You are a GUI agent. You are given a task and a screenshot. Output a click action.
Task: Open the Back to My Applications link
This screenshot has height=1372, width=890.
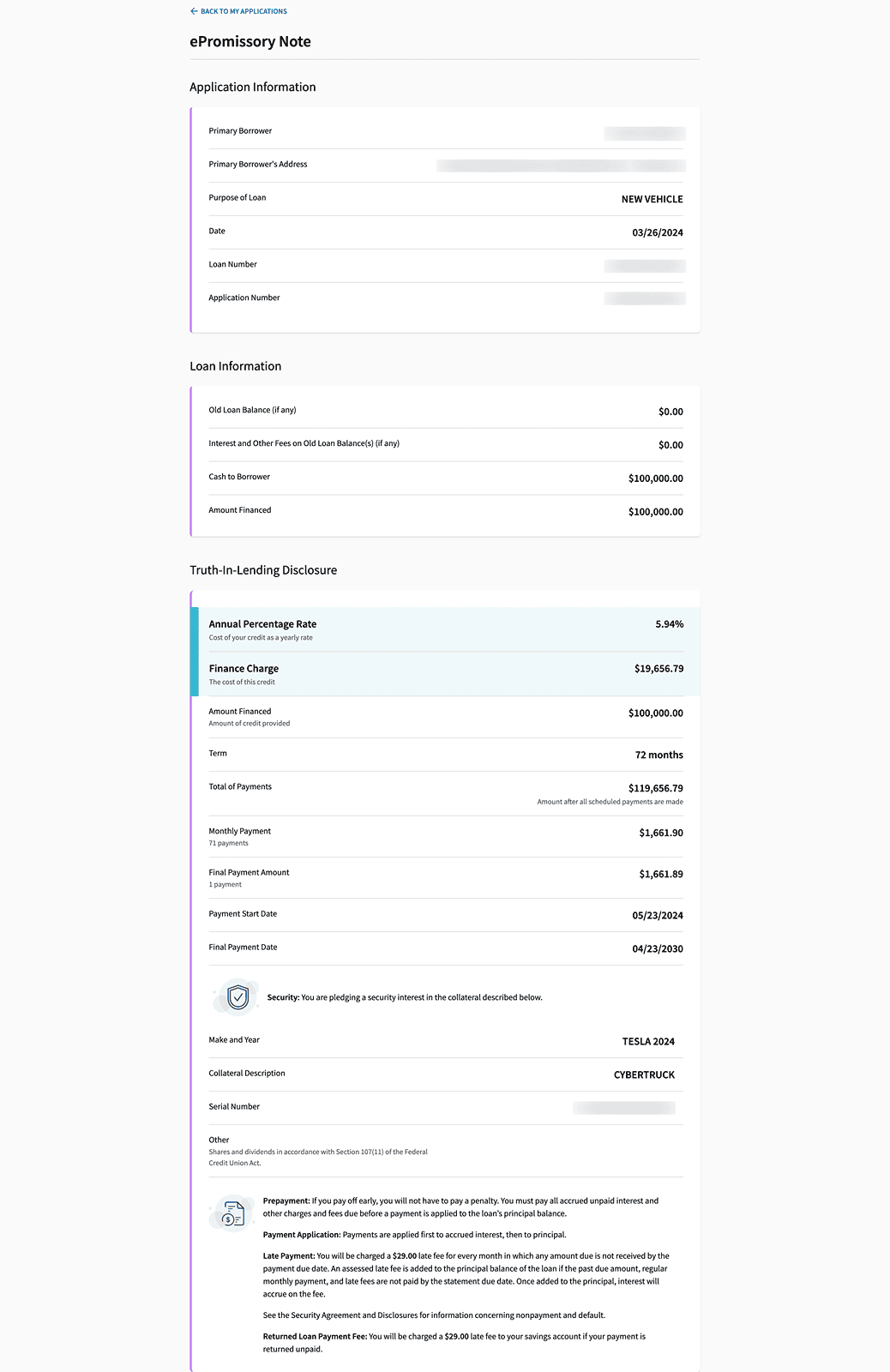coord(244,11)
